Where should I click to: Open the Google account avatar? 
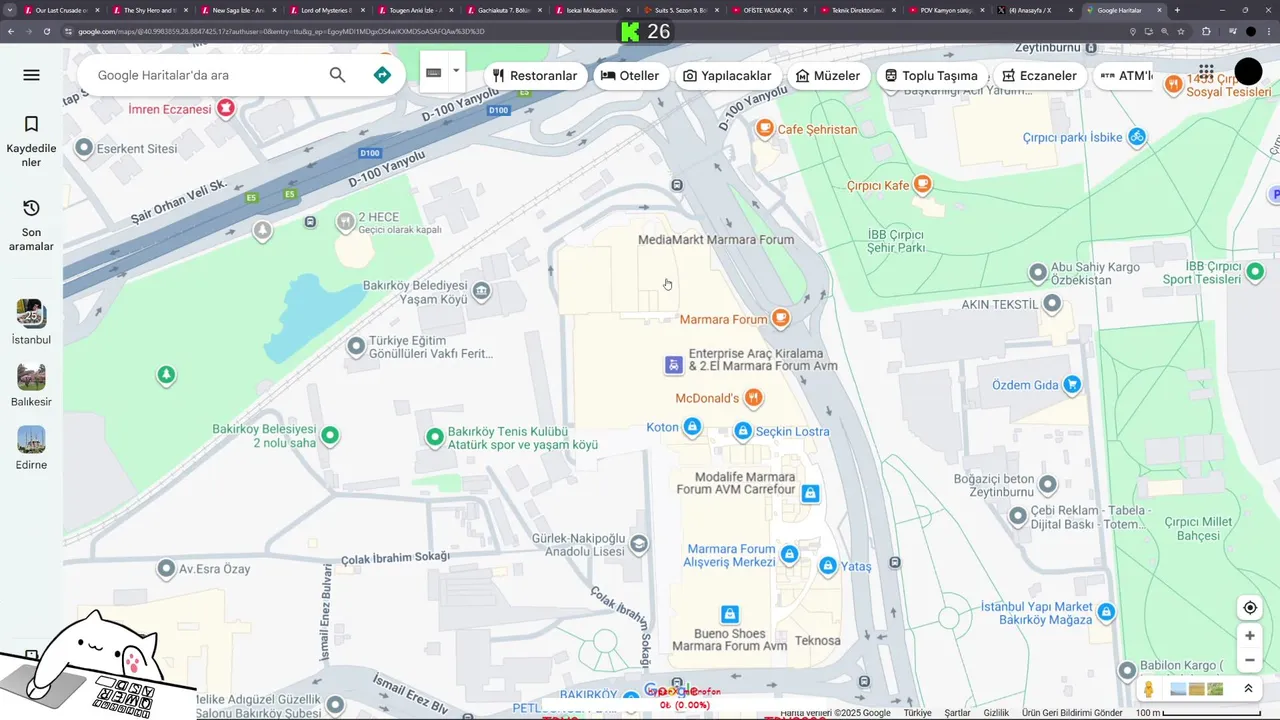point(1248,72)
